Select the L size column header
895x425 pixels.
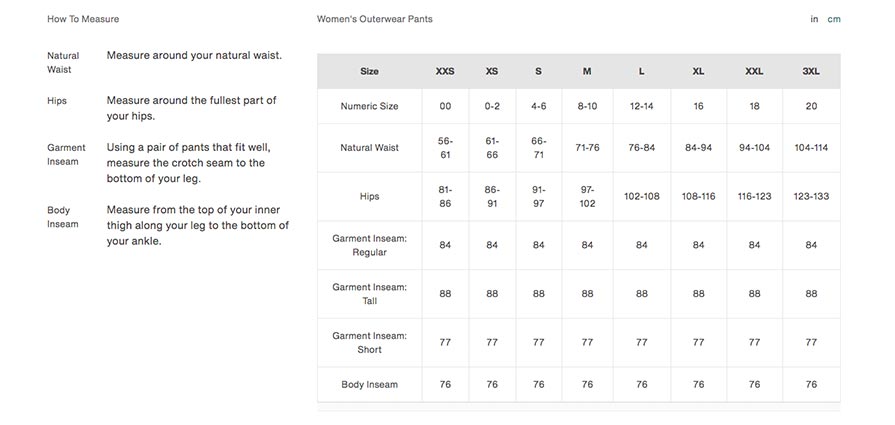pyautogui.click(x=642, y=71)
